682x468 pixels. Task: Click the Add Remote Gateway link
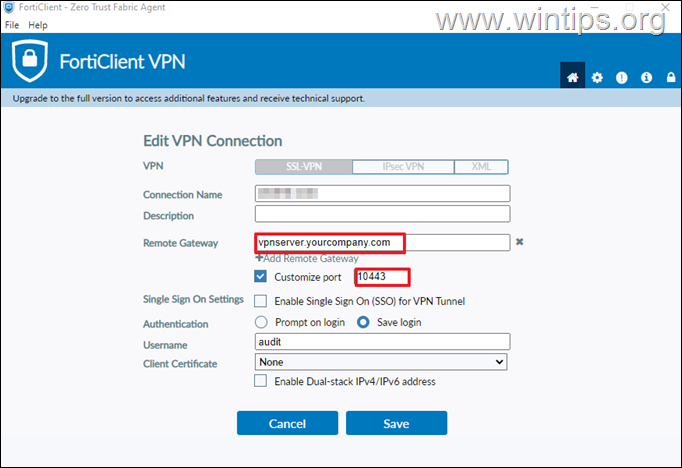[307, 258]
